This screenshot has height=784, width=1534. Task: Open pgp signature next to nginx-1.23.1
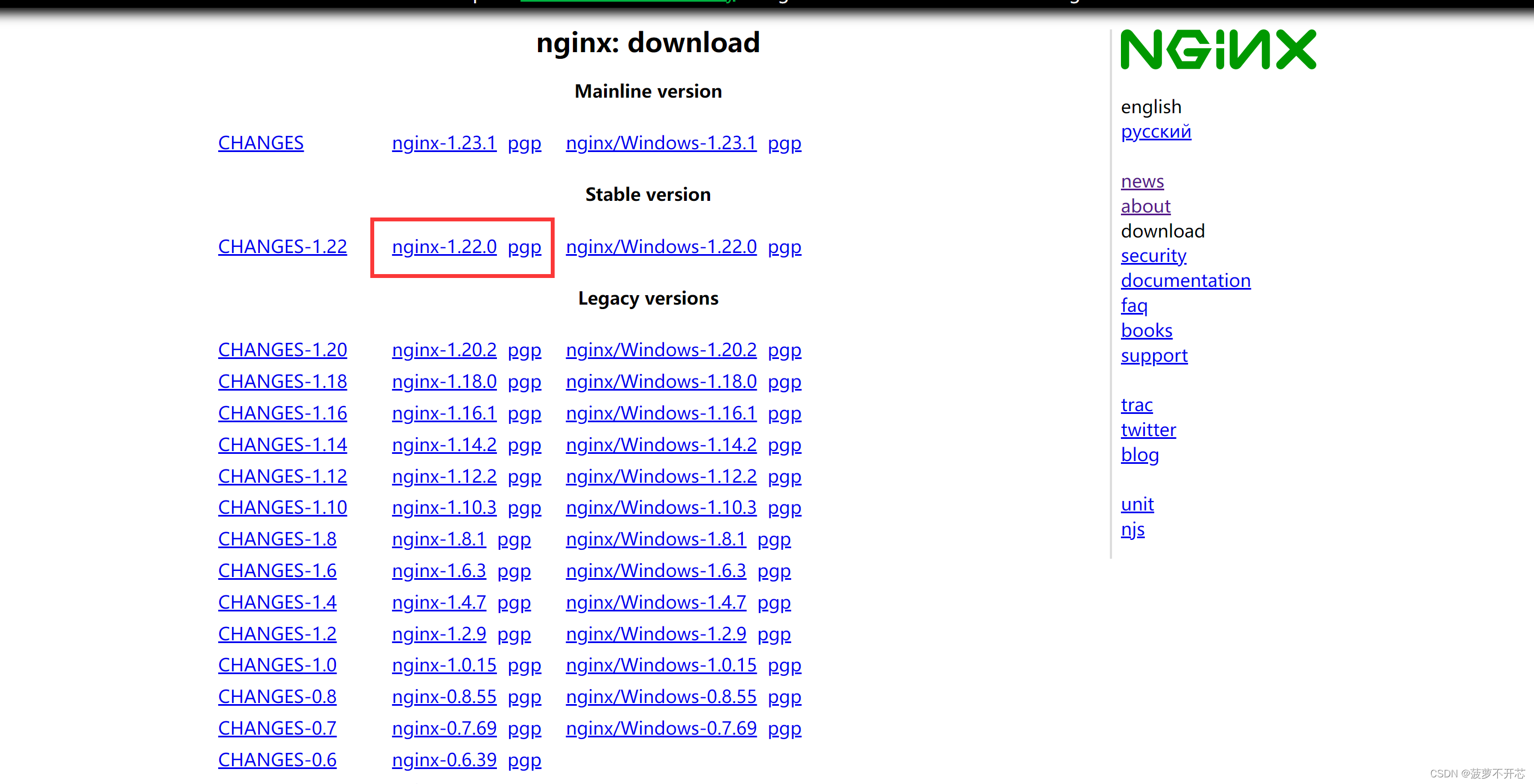click(x=524, y=144)
